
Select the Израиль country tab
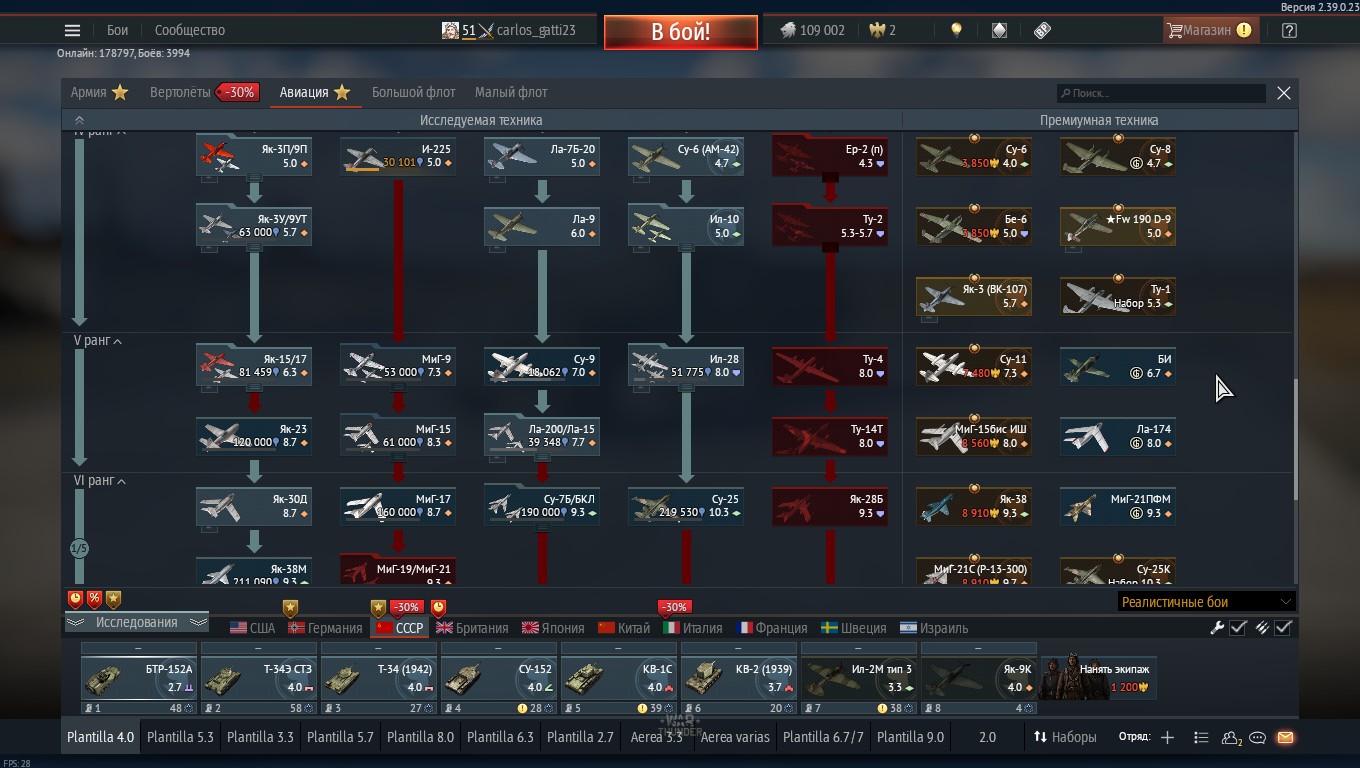coord(934,628)
